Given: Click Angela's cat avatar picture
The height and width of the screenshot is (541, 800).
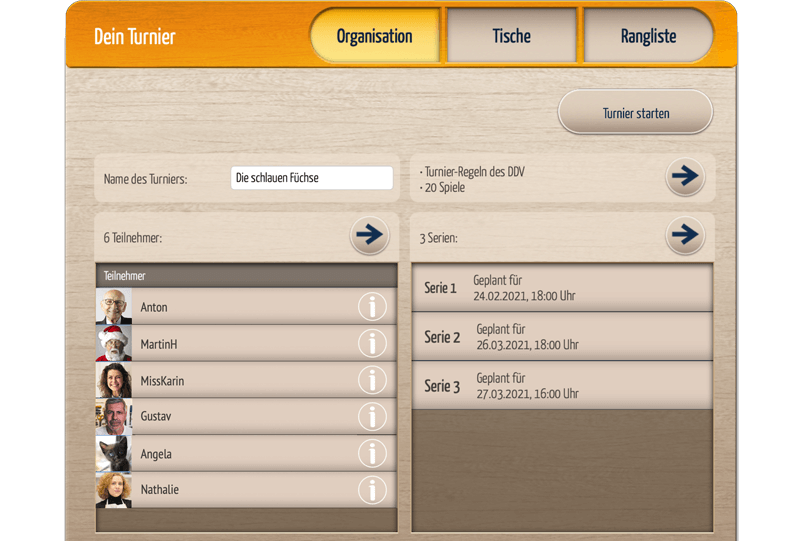Looking at the screenshot, I should pyautogui.click(x=114, y=453).
